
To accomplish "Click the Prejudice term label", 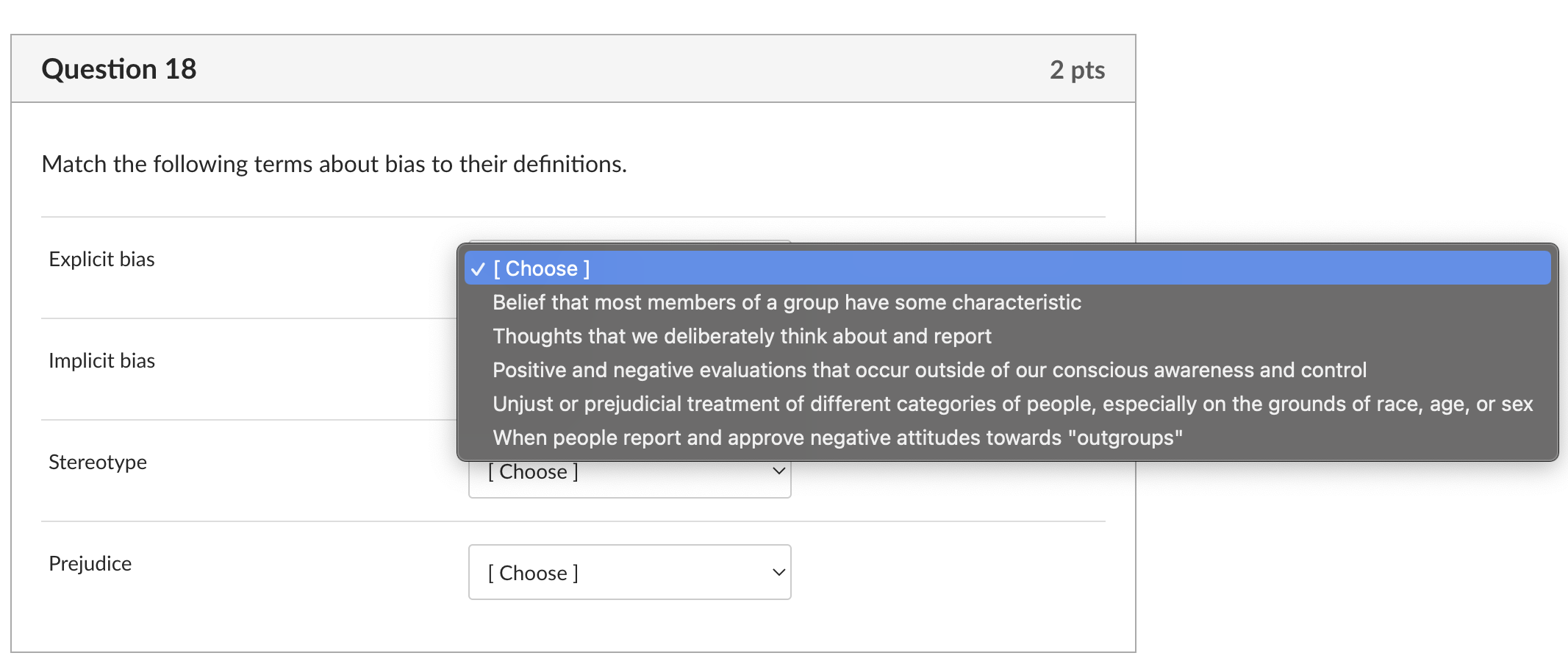I will tap(90, 563).
